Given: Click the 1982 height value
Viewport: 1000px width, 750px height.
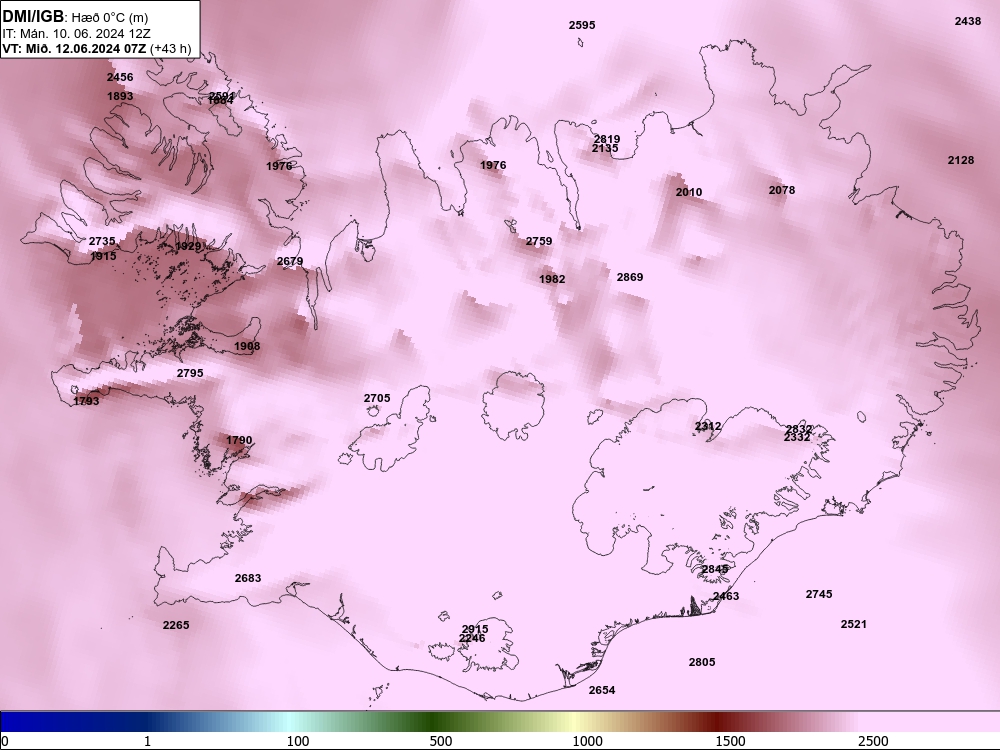Looking at the screenshot, I should click(552, 279).
